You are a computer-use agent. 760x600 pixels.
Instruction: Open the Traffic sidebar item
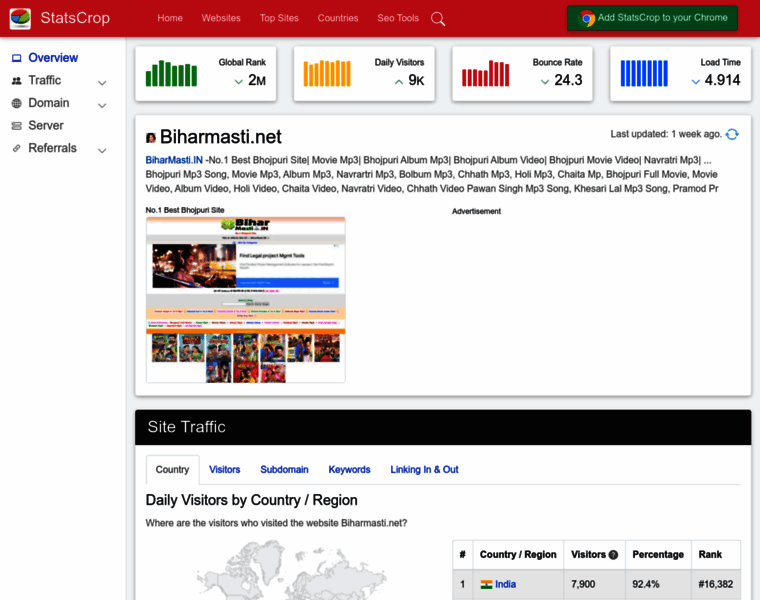tap(45, 80)
